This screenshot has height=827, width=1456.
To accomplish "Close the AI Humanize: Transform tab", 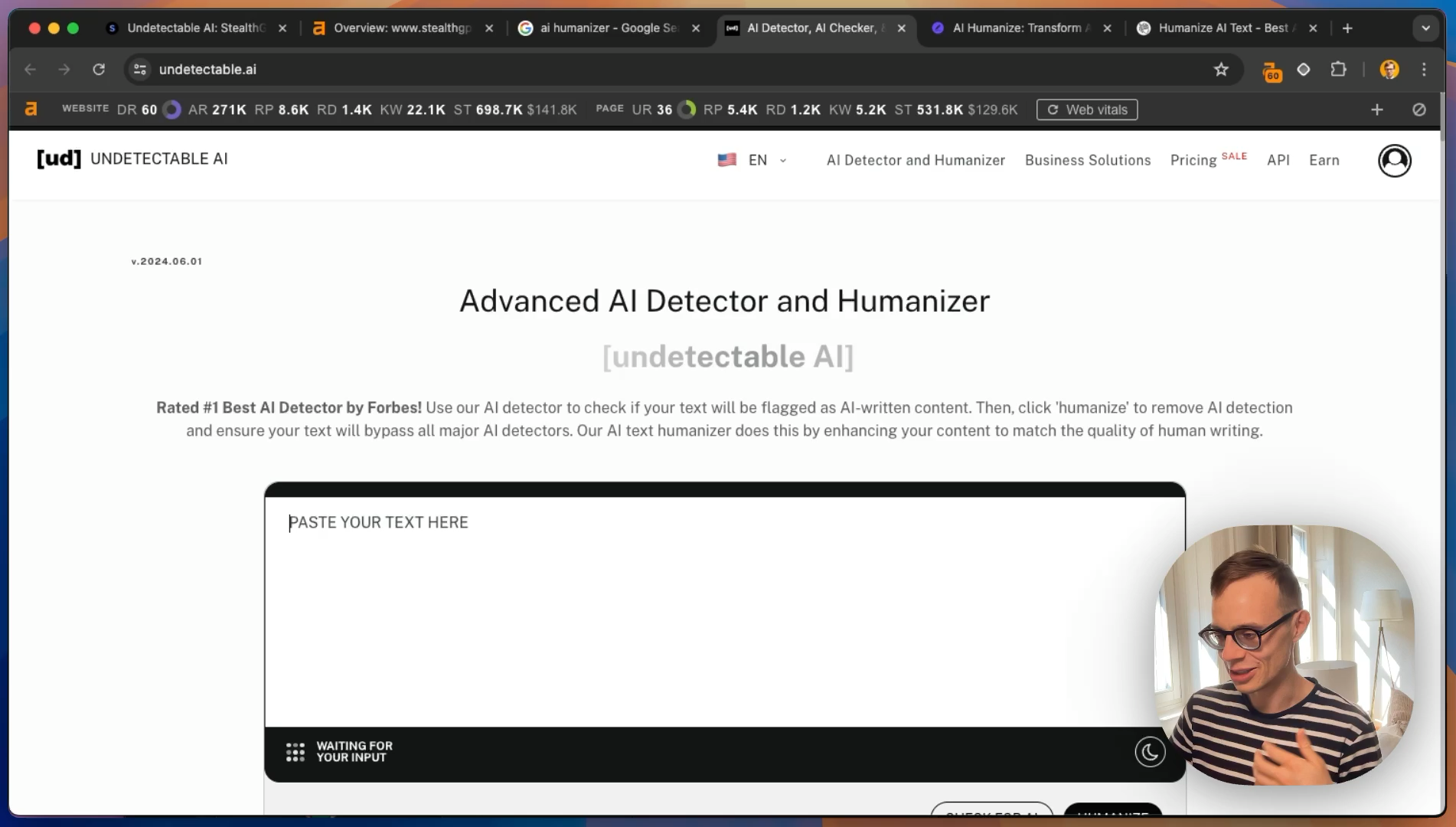I will click(x=1107, y=28).
